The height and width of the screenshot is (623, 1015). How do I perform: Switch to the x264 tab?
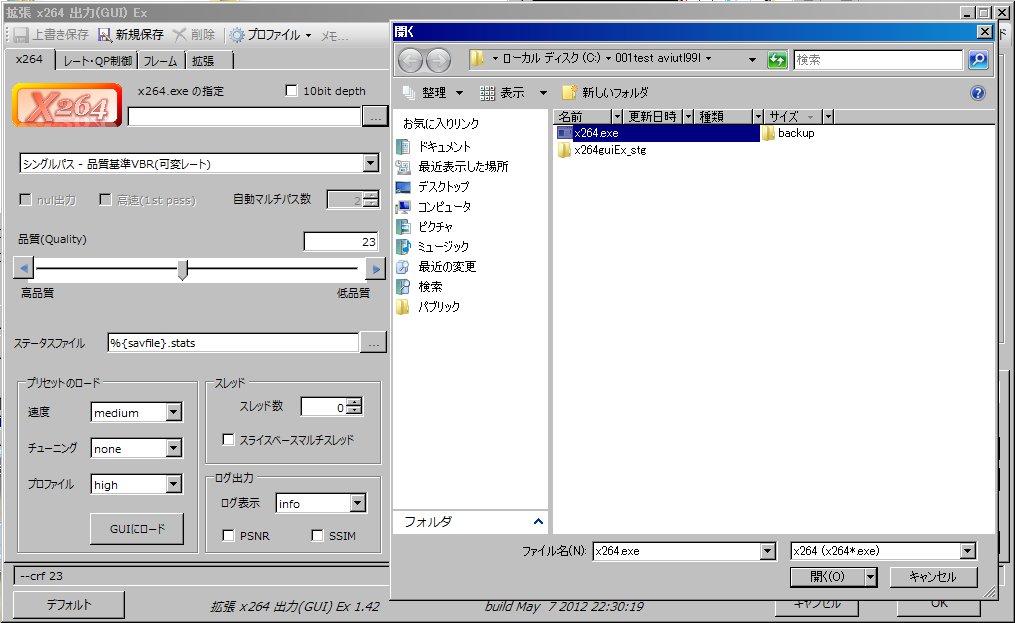point(29,60)
